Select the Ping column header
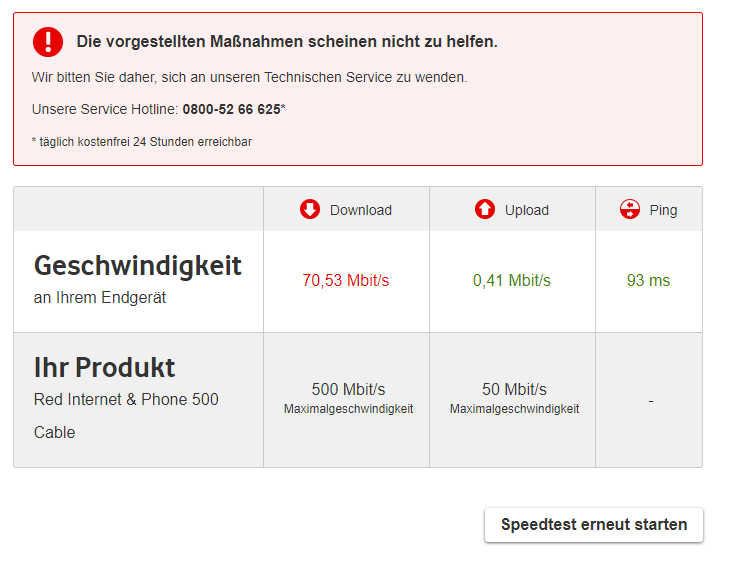 (x=662, y=210)
